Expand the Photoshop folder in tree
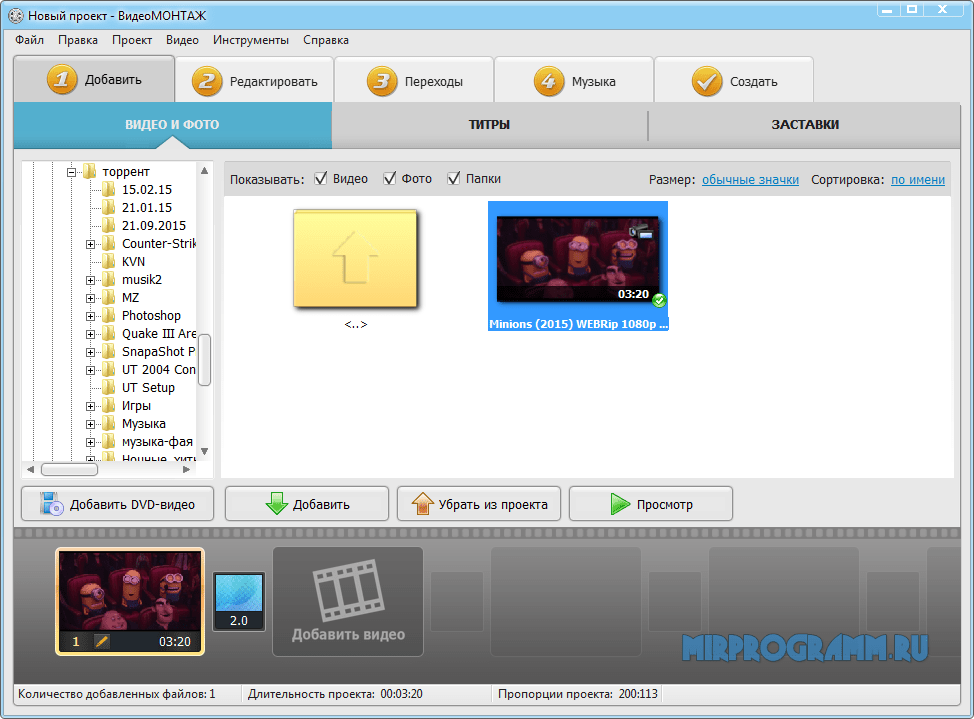 tap(91, 316)
